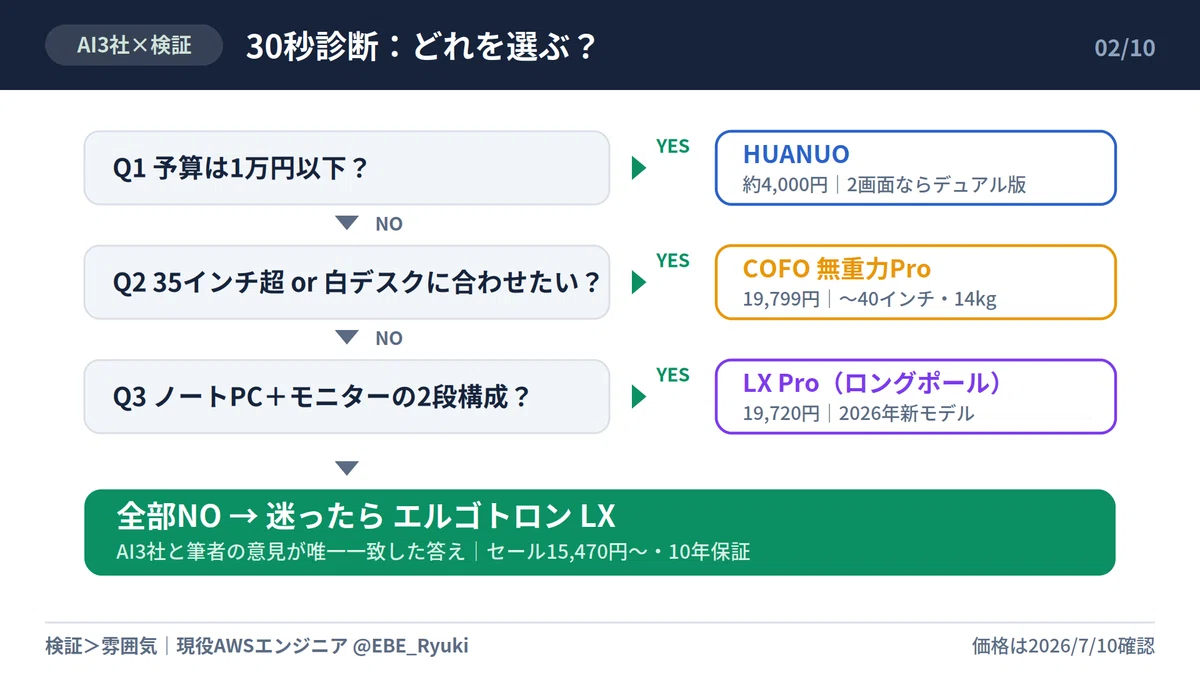Open the LX Pro（ロングポール）card
1200x675 pixels.
(x=916, y=397)
